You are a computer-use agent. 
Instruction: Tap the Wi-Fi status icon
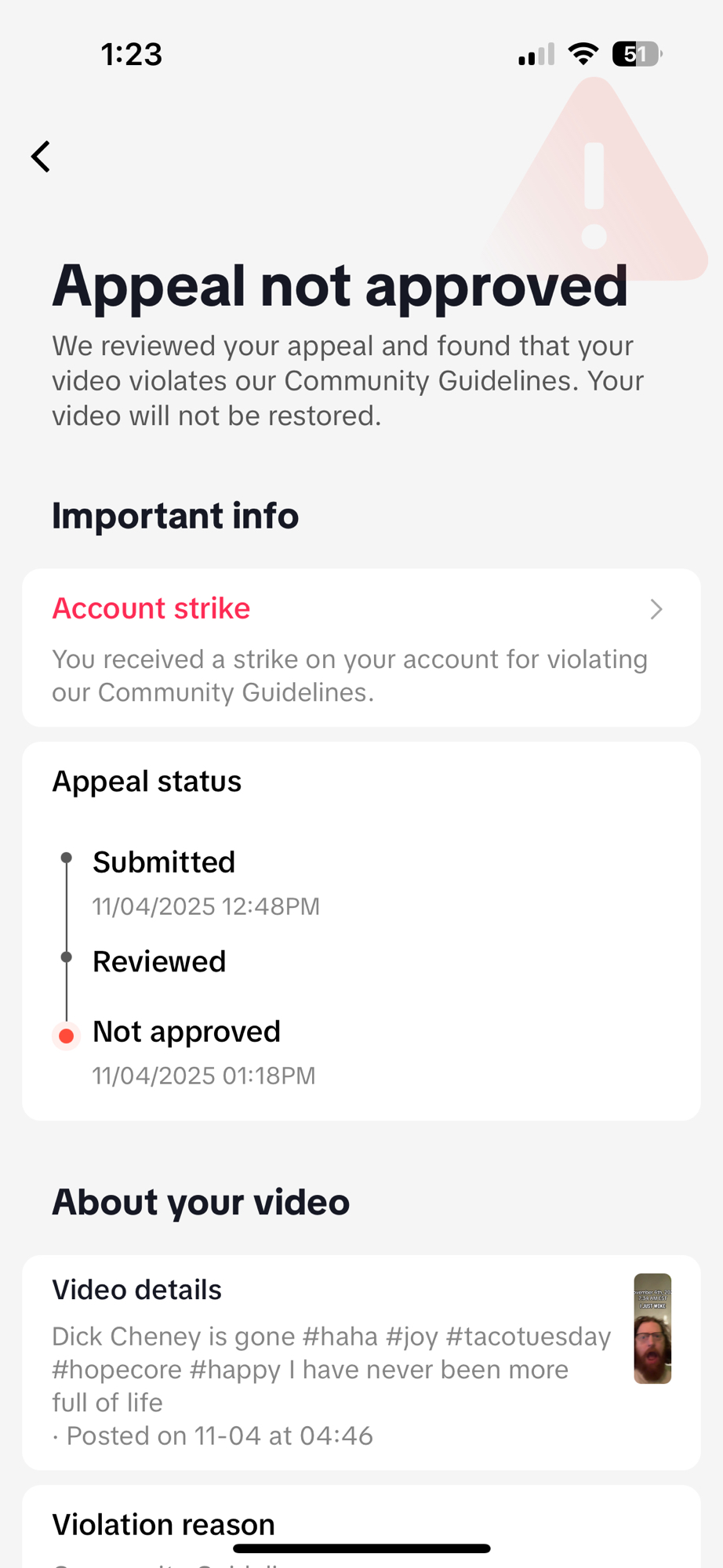(583, 54)
